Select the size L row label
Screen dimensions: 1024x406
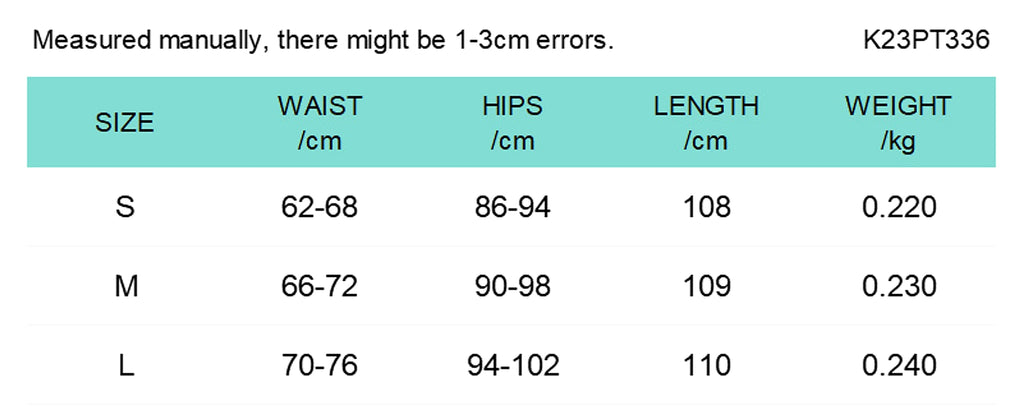click(x=126, y=366)
